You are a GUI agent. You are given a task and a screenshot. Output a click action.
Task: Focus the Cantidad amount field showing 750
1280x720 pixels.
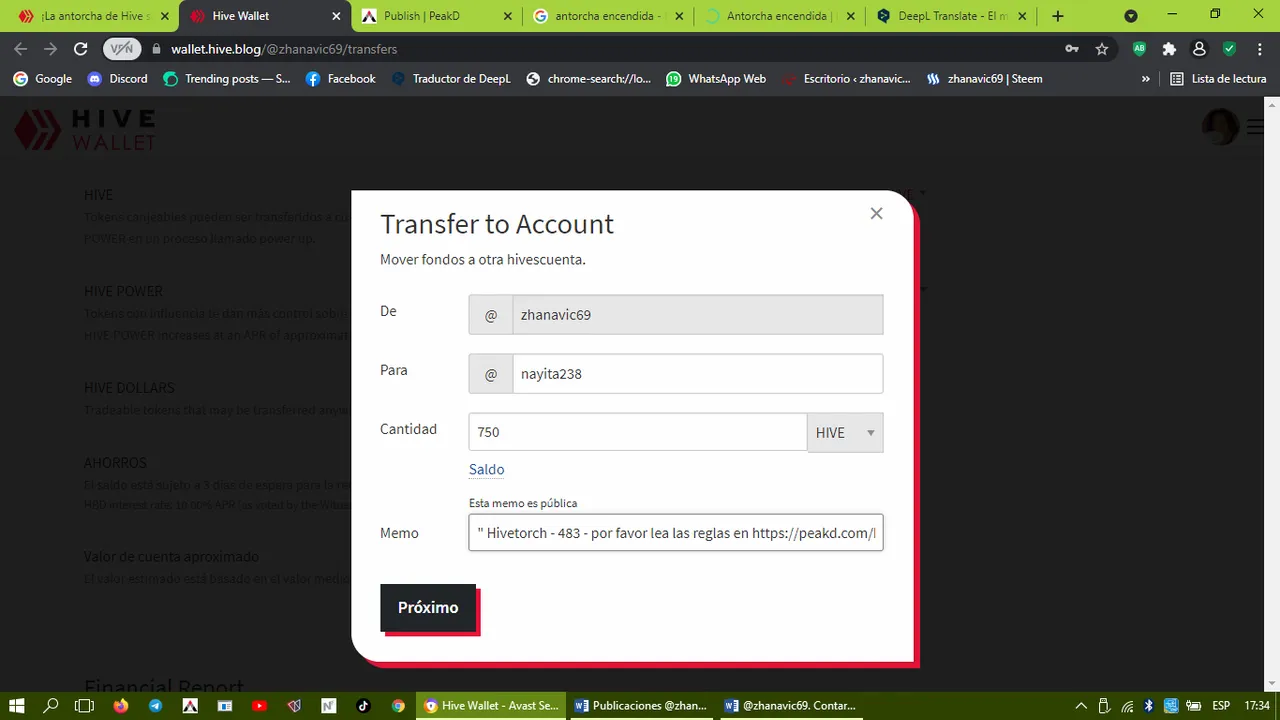point(638,432)
